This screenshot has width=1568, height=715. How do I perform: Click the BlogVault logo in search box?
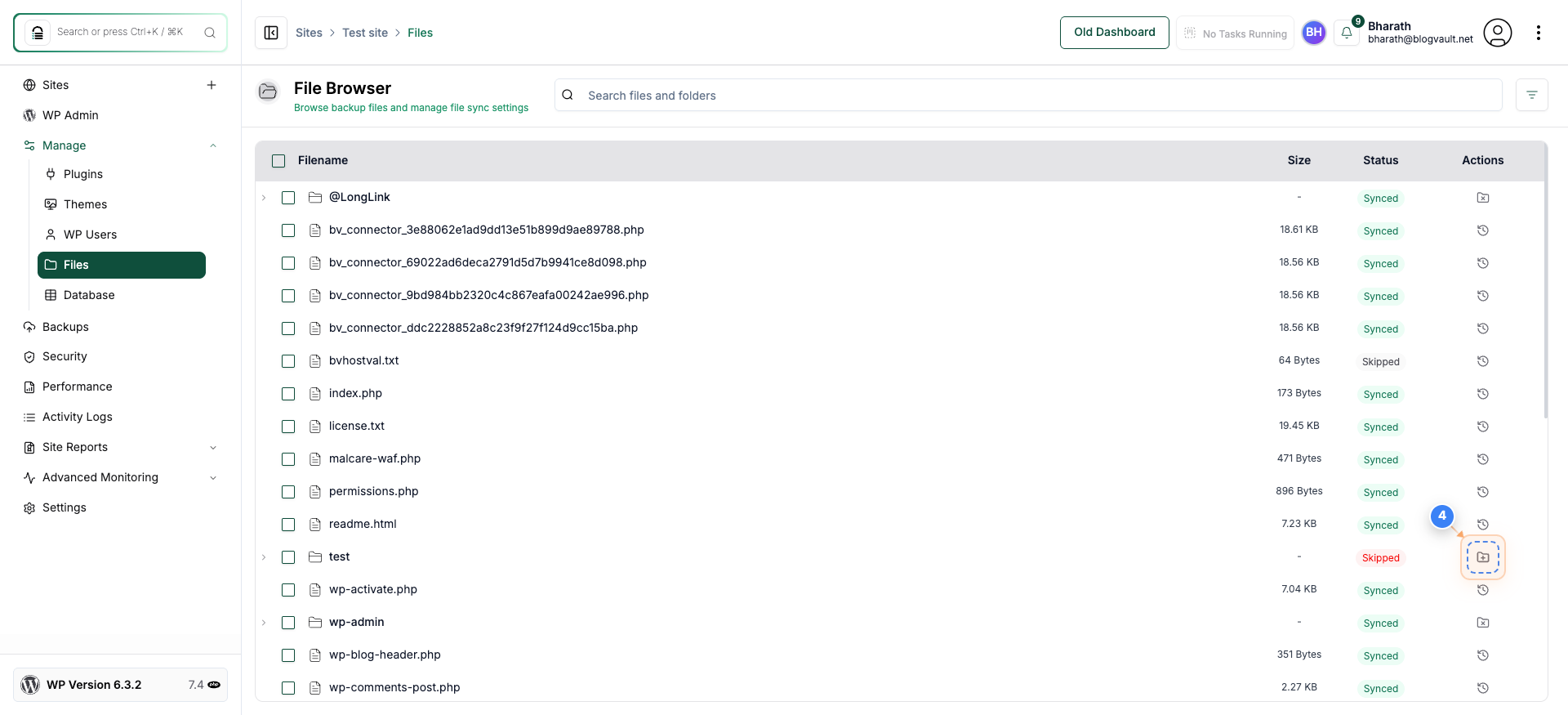pos(38,33)
